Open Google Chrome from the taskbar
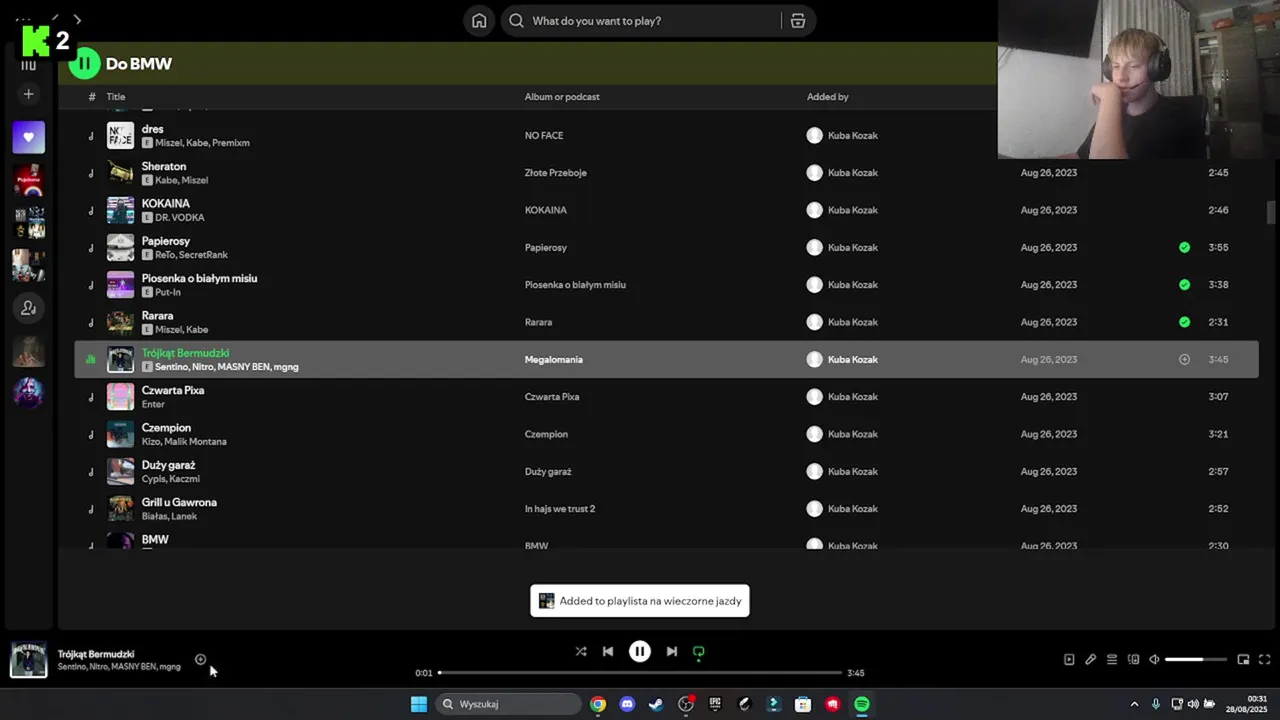This screenshot has height=720, width=1280. pos(598,704)
